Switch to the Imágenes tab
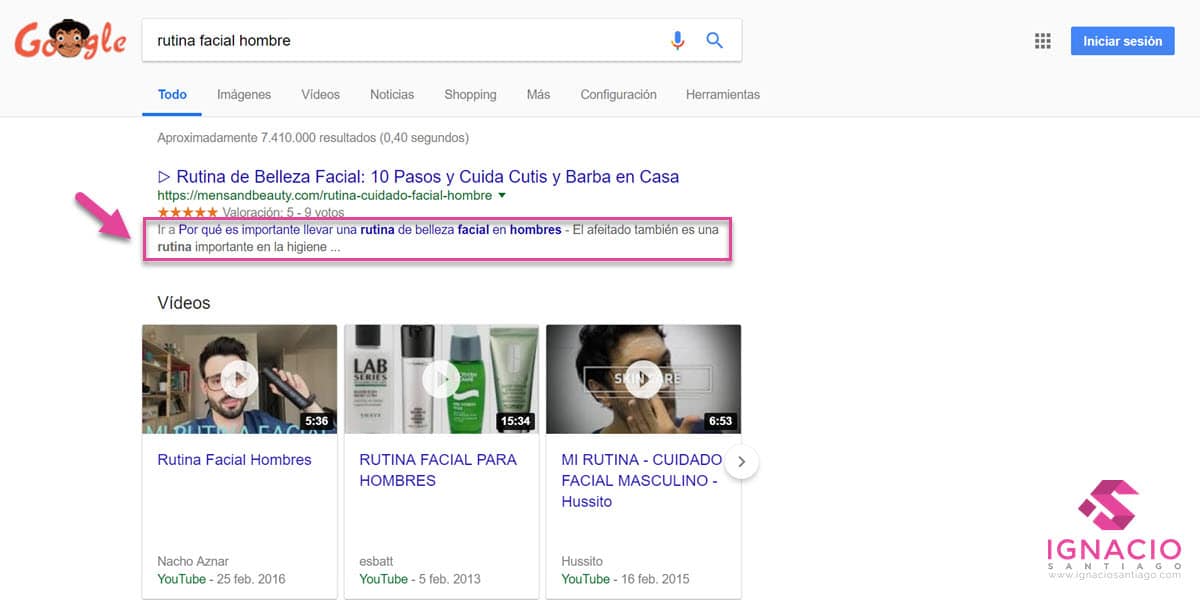The width and height of the screenshot is (1200, 600). tap(244, 94)
